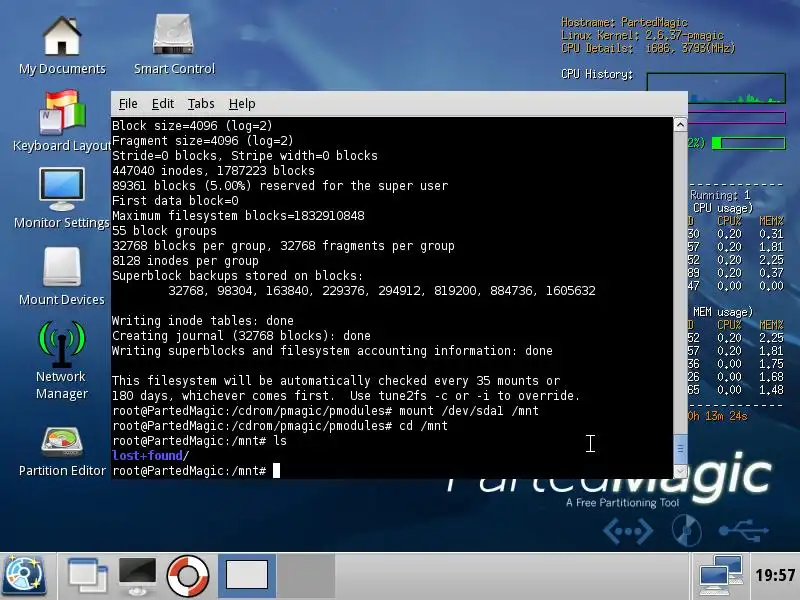Click the lifebuoy help icon in taskbar
The image size is (800, 600).
point(188,577)
